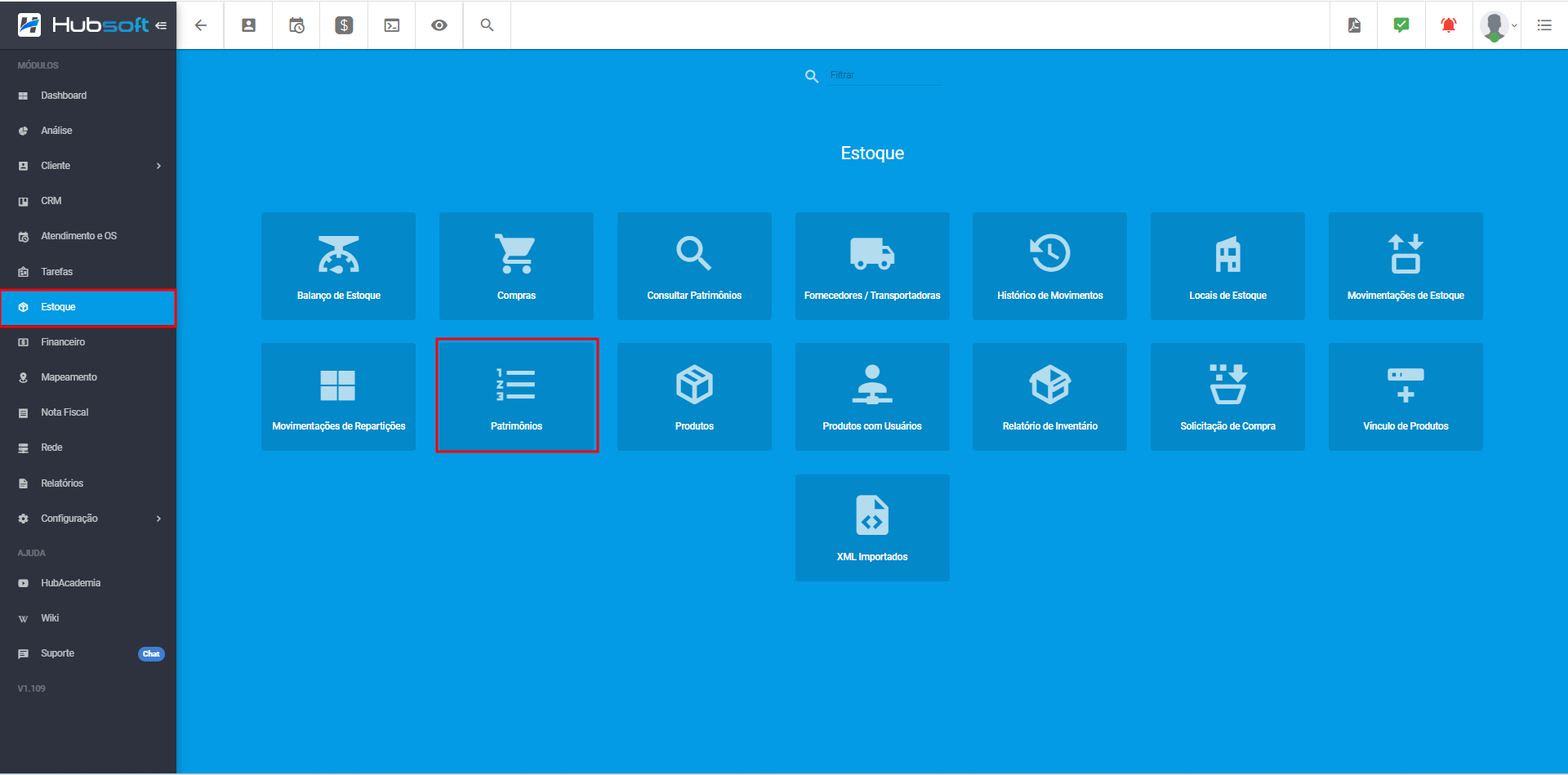Click the green check message icon
1568x775 pixels.
point(1401,25)
